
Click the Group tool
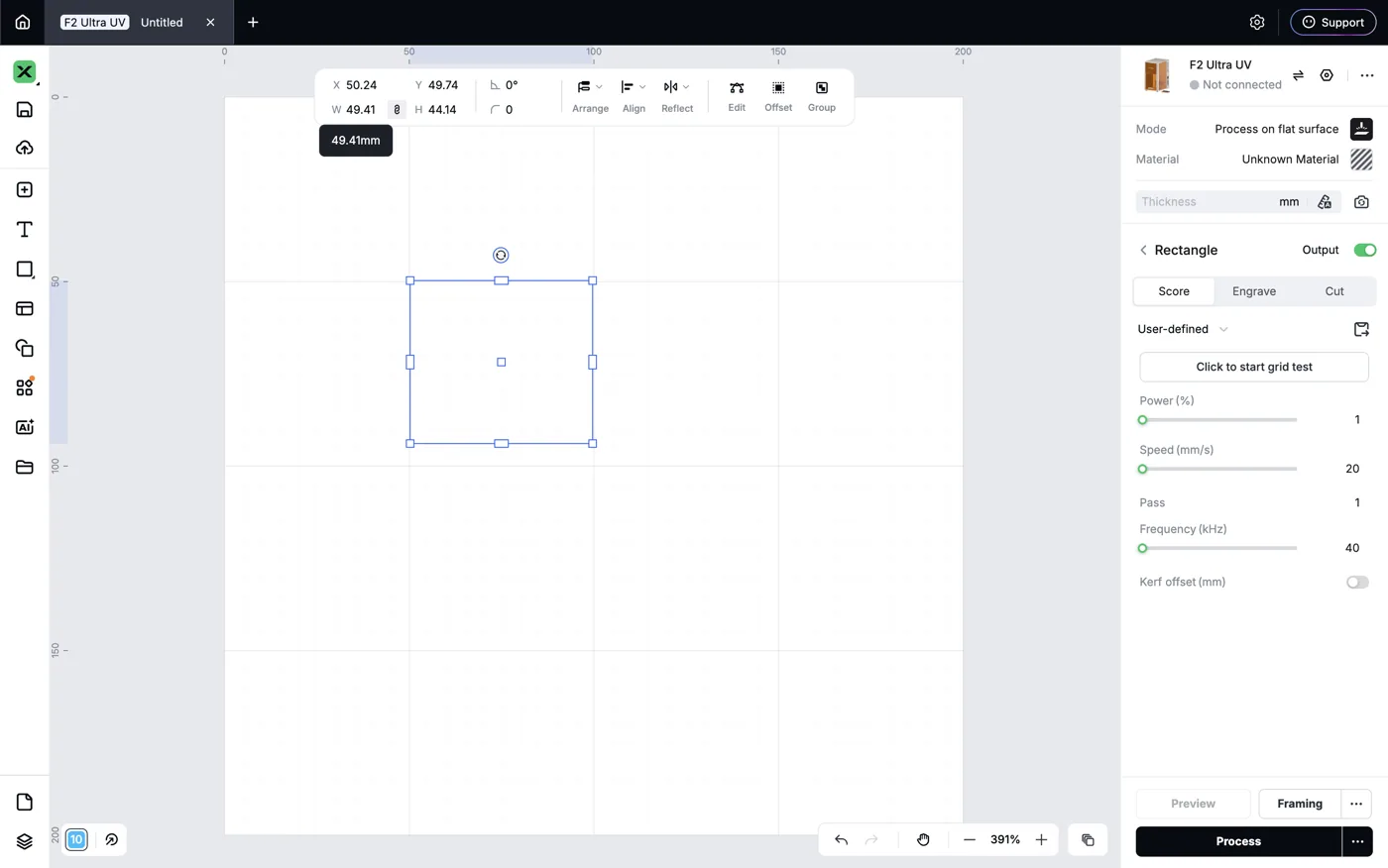coord(822,96)
